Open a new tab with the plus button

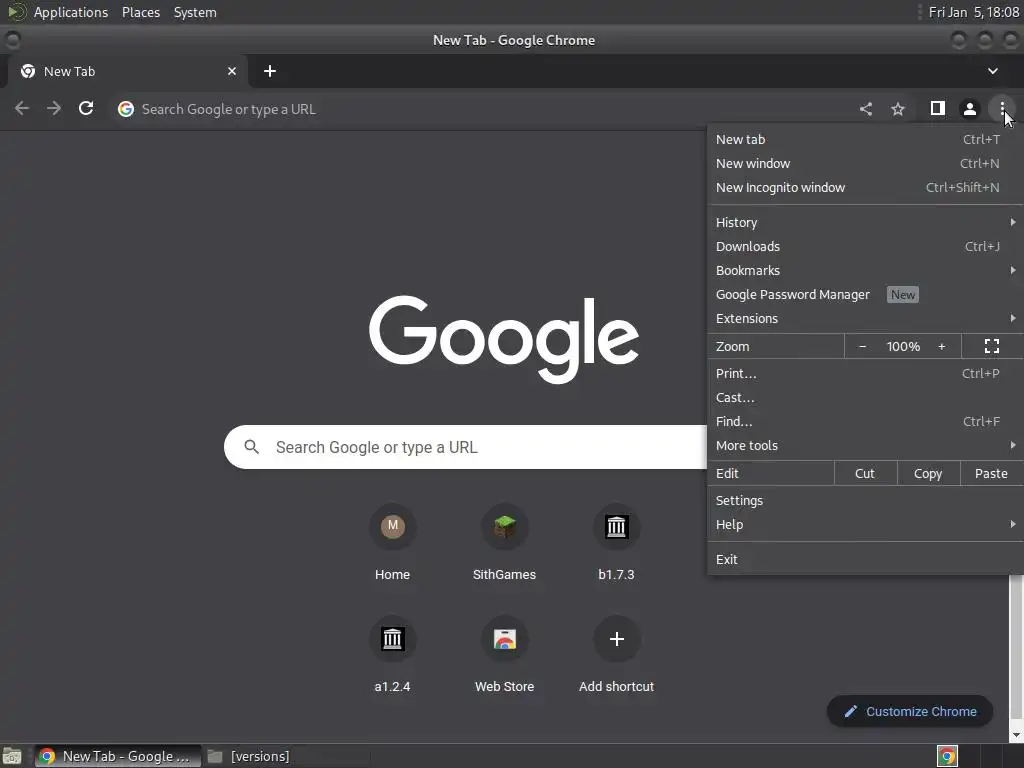pos(270,71)
